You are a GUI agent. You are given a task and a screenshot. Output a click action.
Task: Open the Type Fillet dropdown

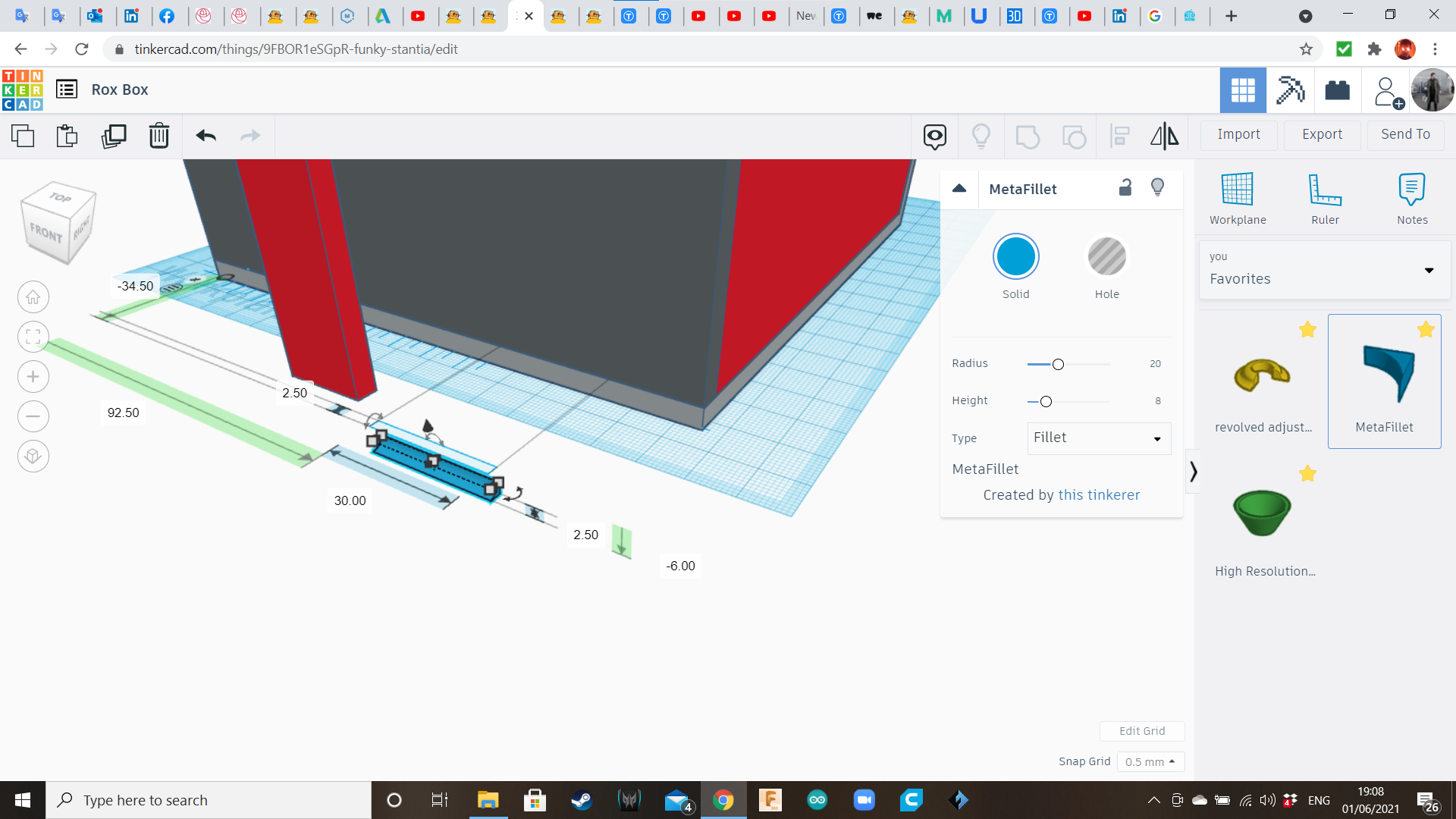tap(1099, 438)
